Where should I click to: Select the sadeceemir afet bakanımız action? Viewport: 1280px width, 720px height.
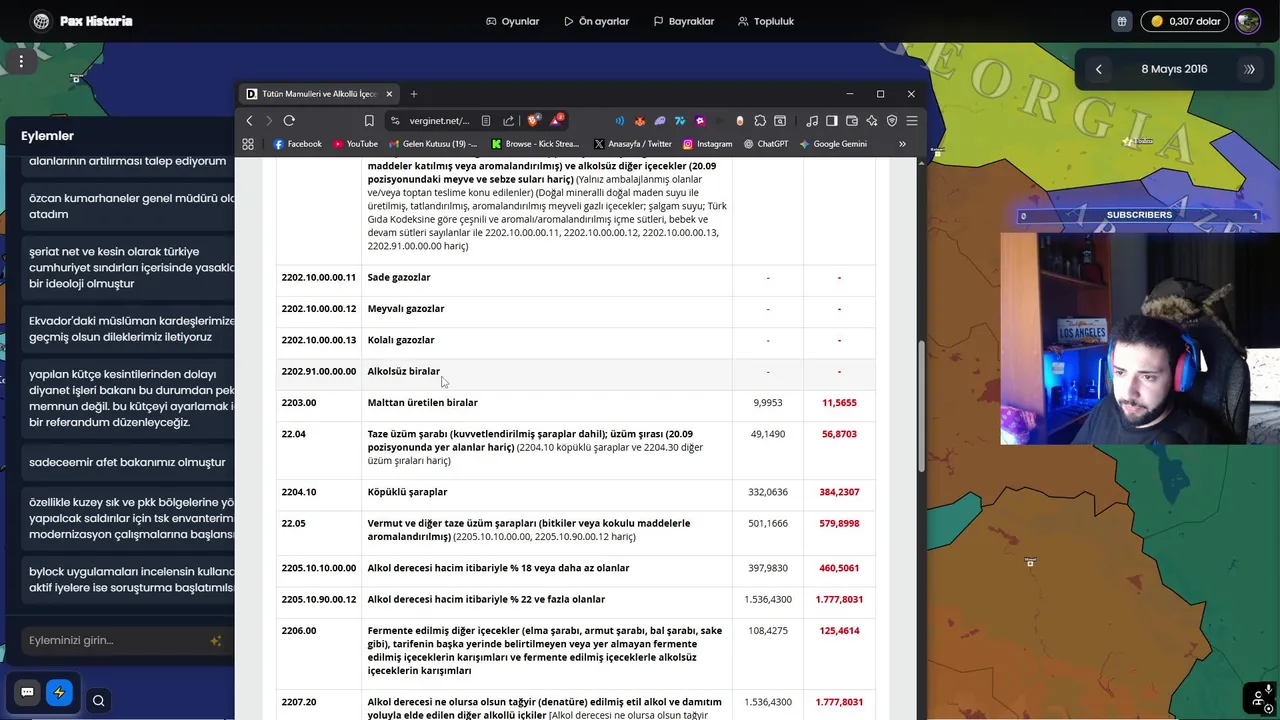[x=128, y=462]
